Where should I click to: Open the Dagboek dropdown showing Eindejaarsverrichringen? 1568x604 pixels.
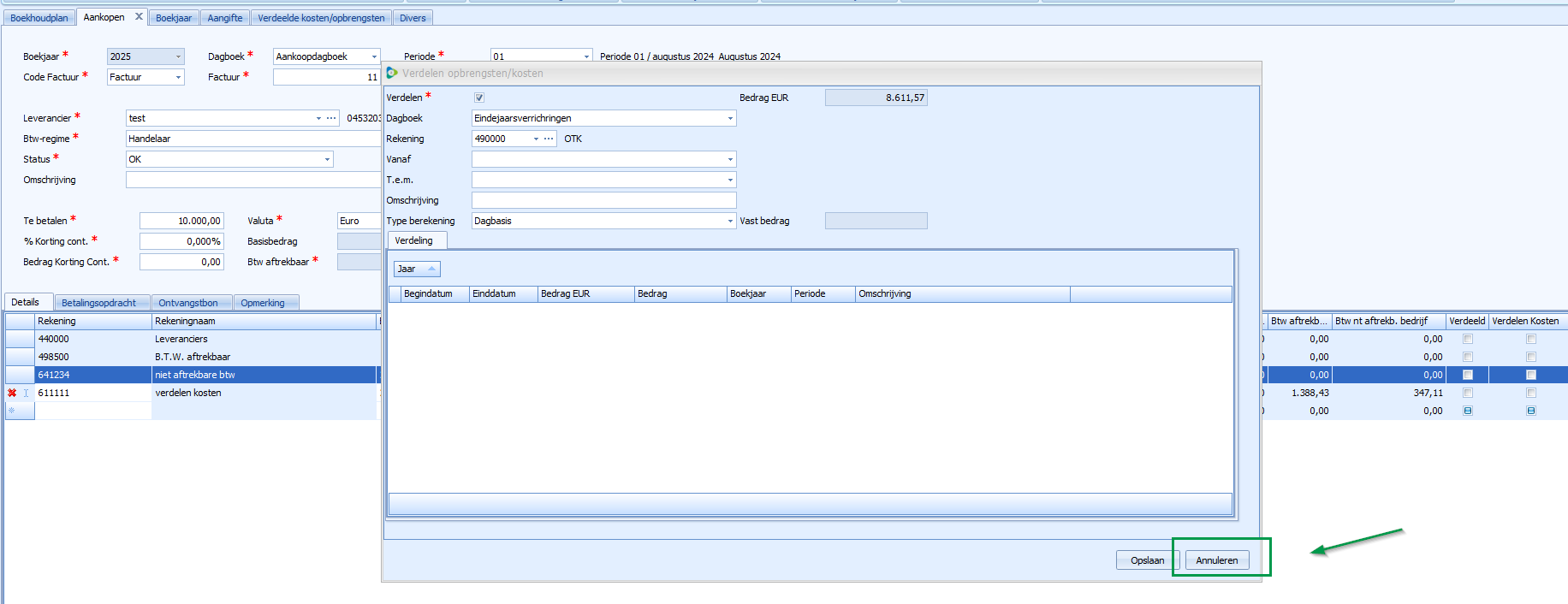730,118
